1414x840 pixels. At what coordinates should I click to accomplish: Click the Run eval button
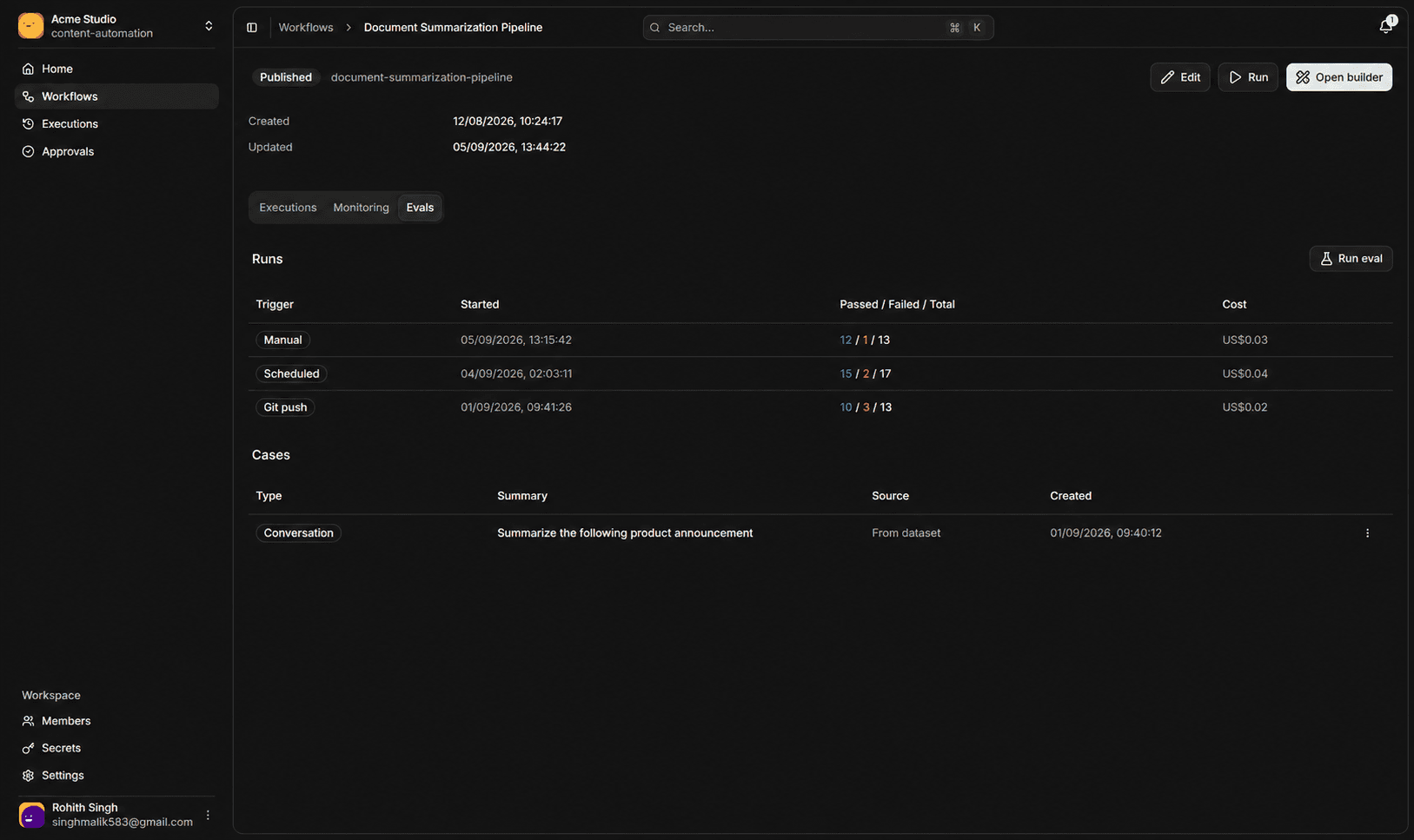tap(1351, 259)
